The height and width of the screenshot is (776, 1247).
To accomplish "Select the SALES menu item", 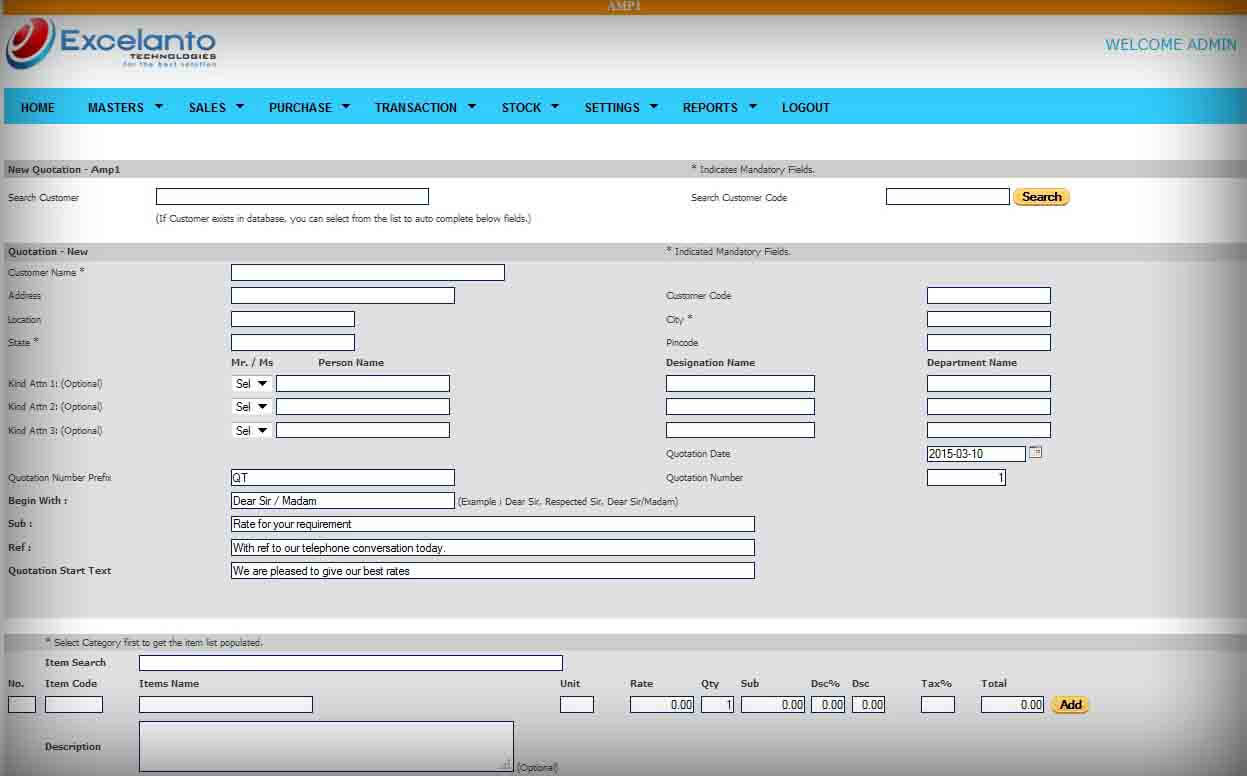I will (213, 107).
